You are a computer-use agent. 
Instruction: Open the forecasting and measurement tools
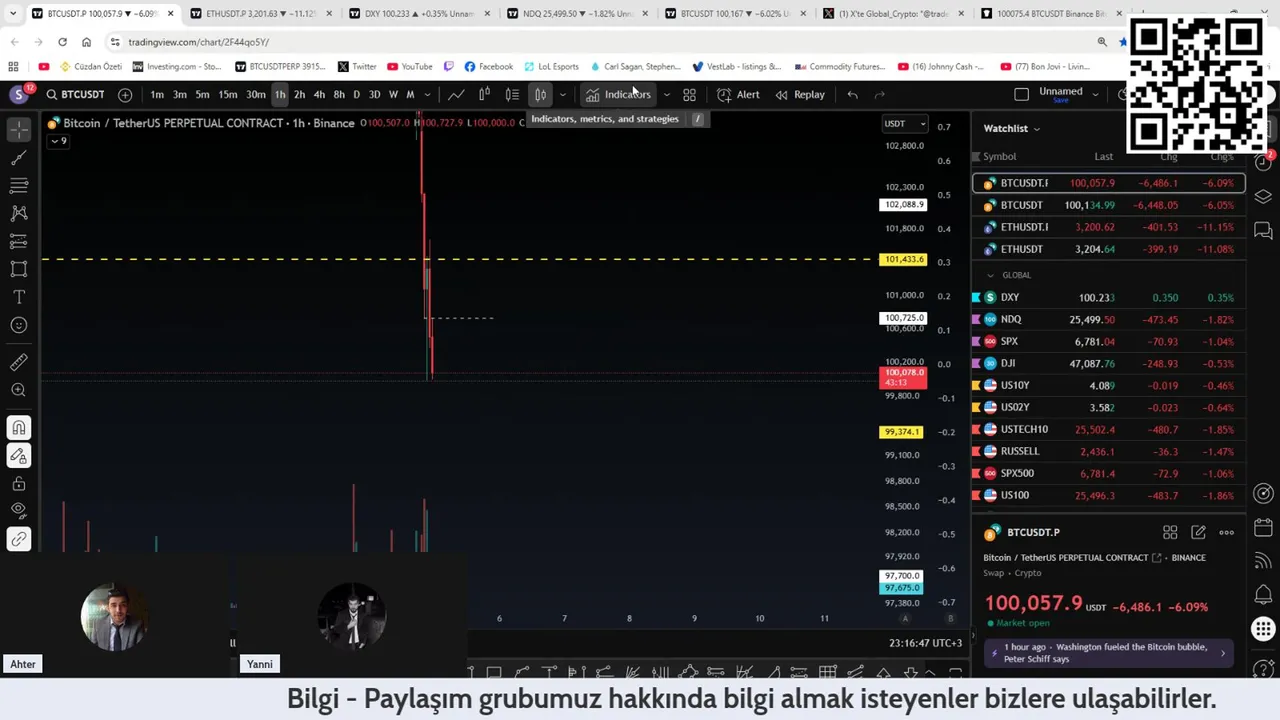click(x=18, y=241)
